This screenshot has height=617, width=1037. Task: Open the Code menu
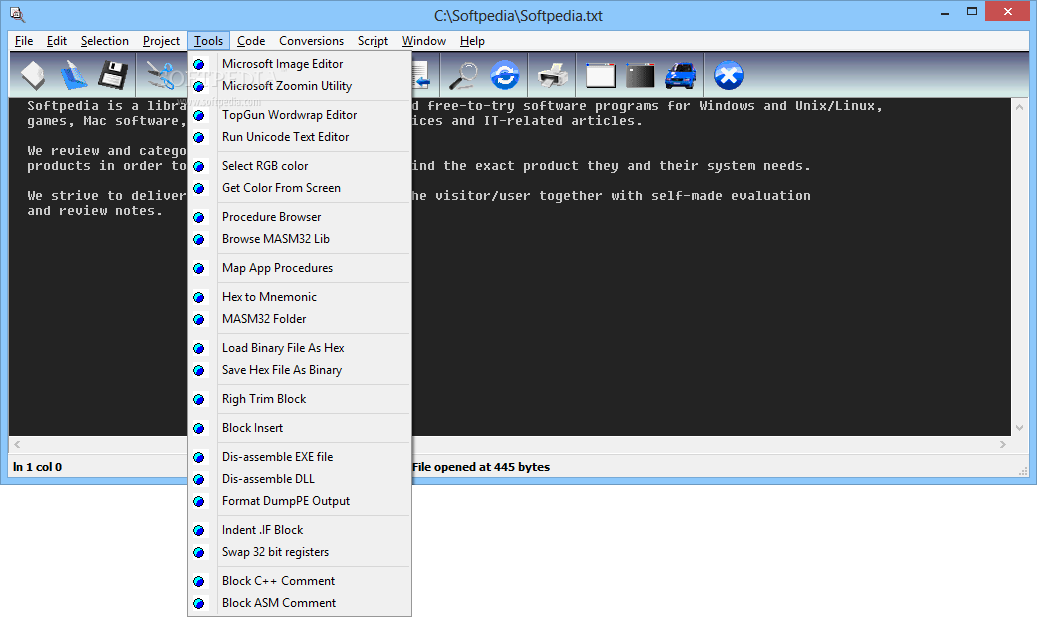[251, 41]
